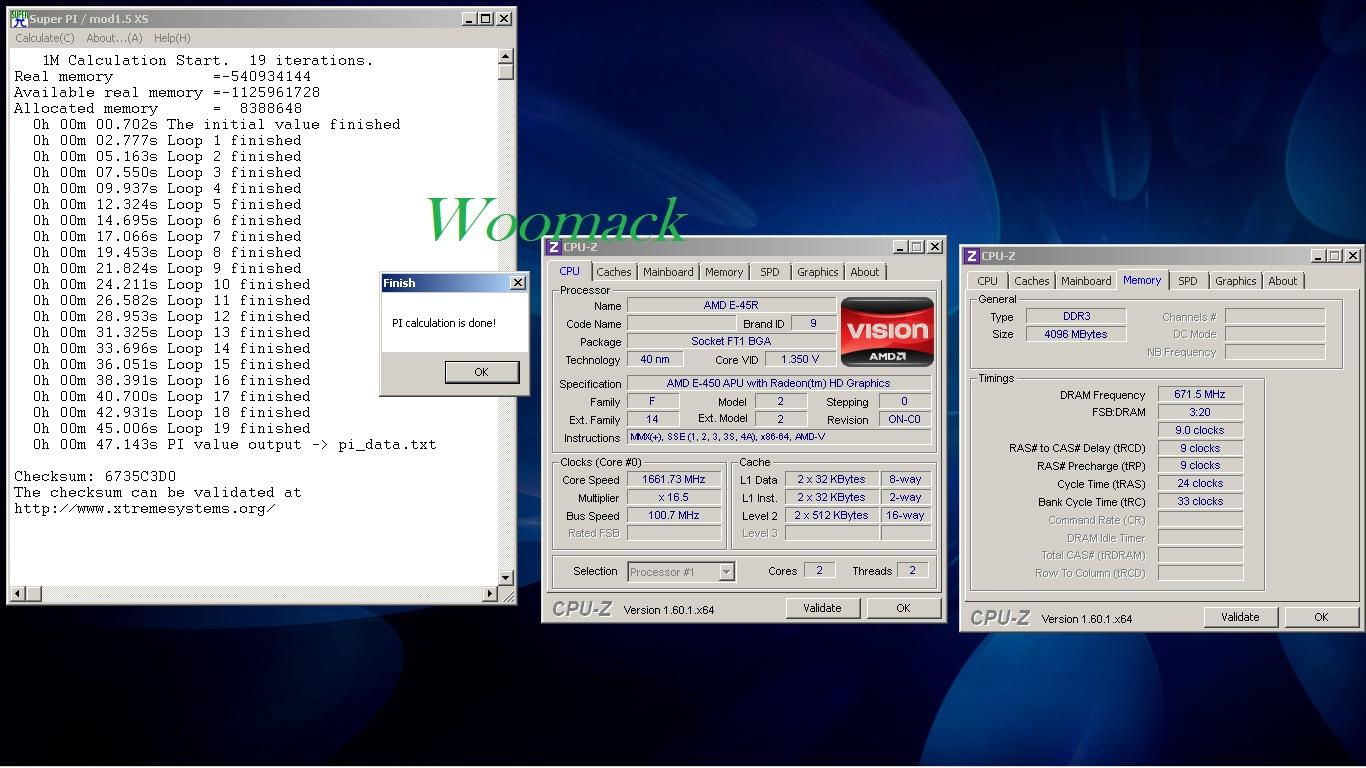
Task: Click the Cores value field showing 2
Action: [819, 571]
